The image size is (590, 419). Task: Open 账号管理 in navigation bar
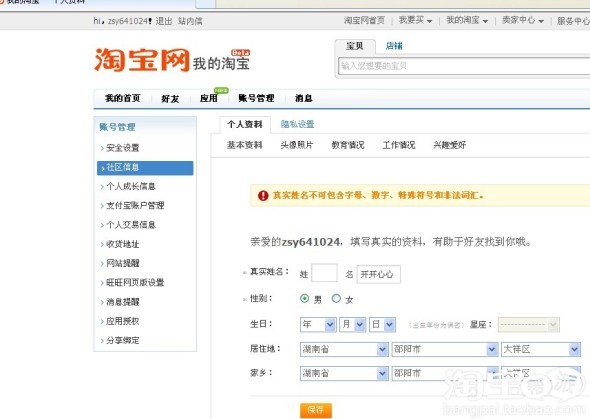click(x=256, y=99)
